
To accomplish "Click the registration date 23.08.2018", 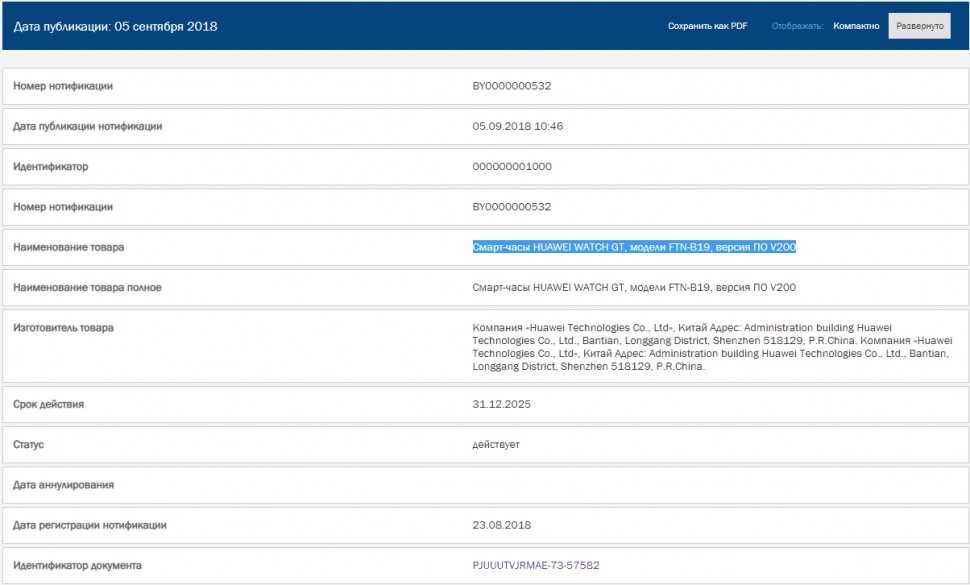I will click(502, 525).
